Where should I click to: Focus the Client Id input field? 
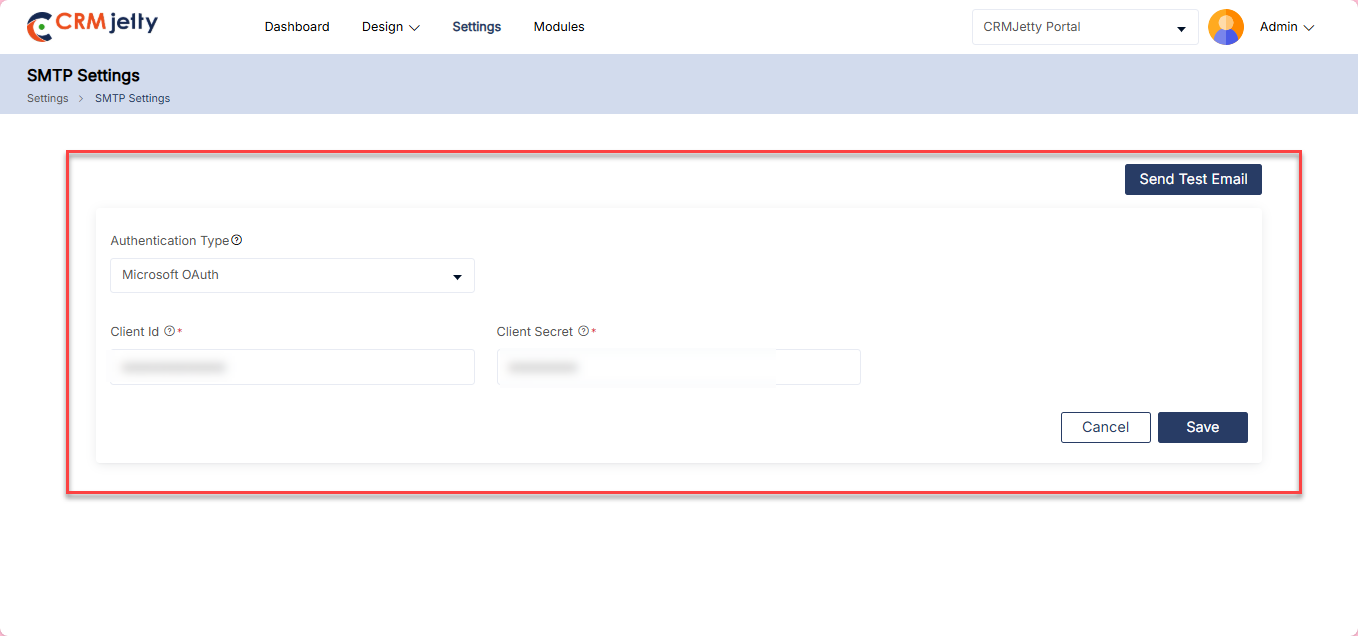(292, 367)
